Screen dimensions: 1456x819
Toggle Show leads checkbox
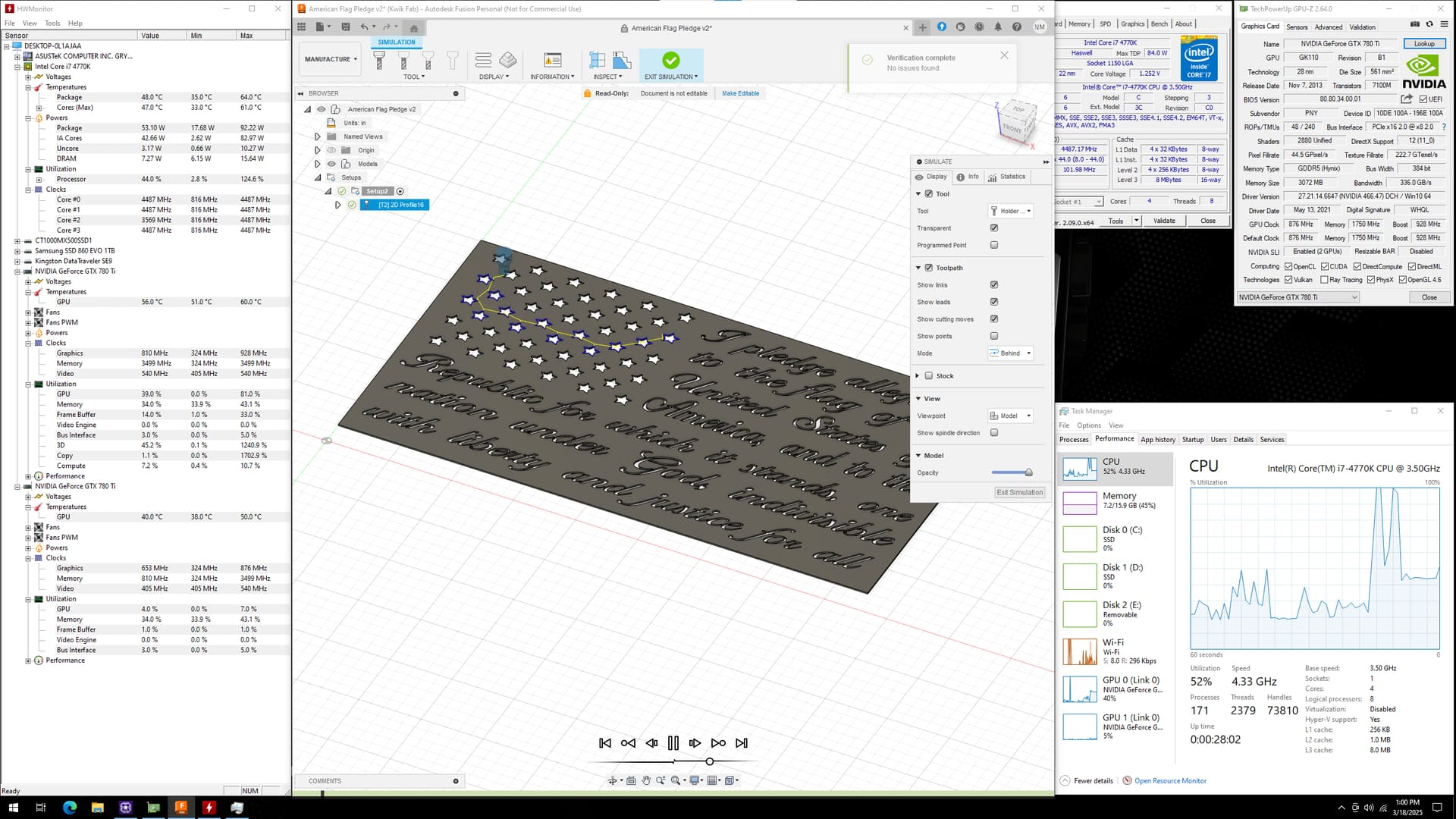click(994, 302)
